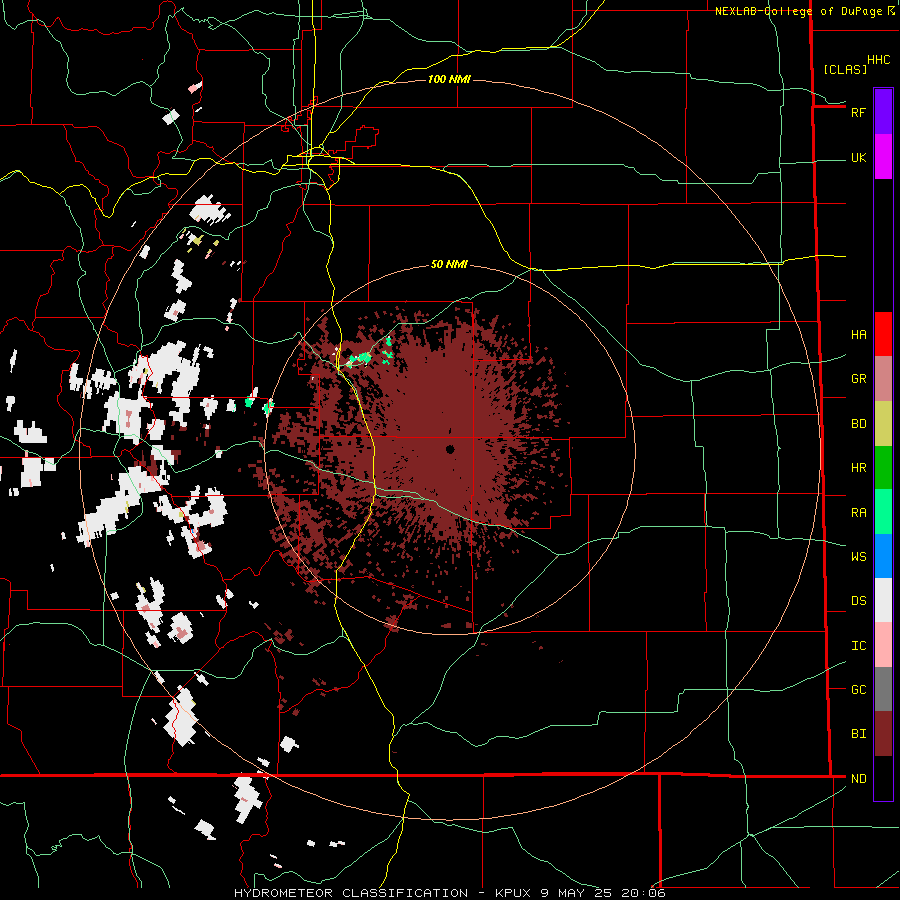Click the HR legend label
The image size is (900, 900).
point(858,467)
